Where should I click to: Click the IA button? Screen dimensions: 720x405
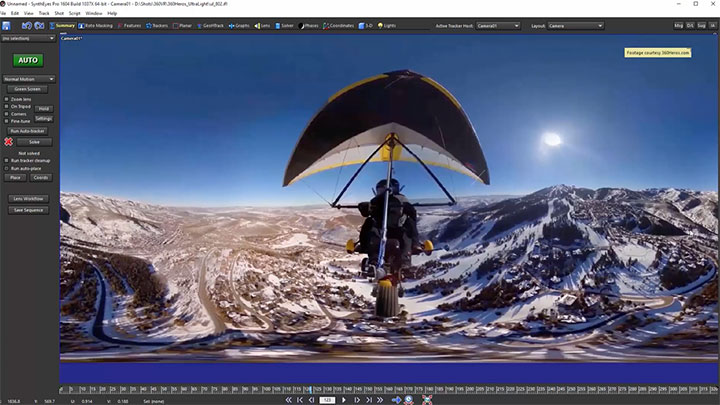click(x=713, y=26)
